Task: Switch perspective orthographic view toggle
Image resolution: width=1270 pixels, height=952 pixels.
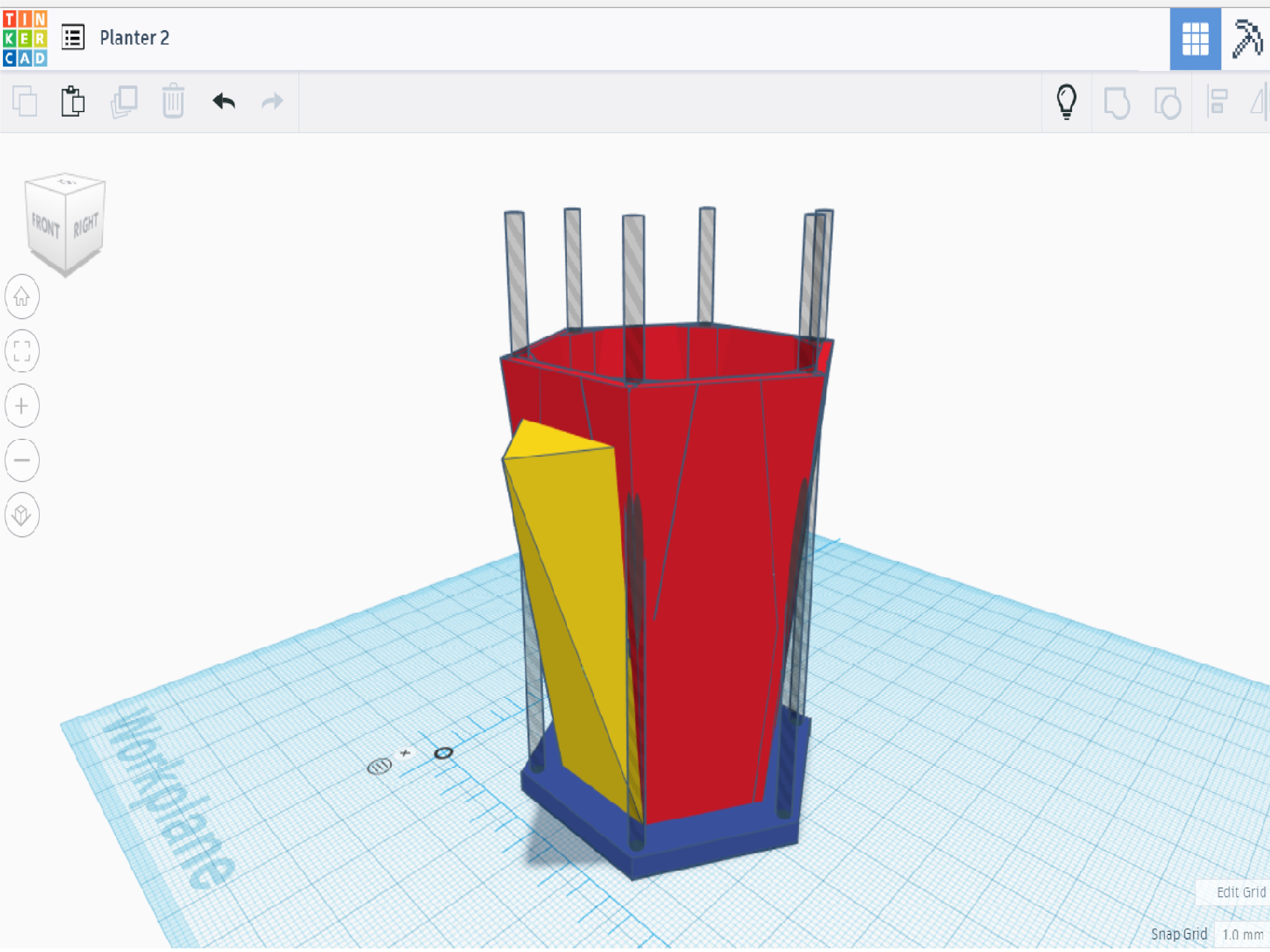Action: pyautogui.click(x=22, y=515)
